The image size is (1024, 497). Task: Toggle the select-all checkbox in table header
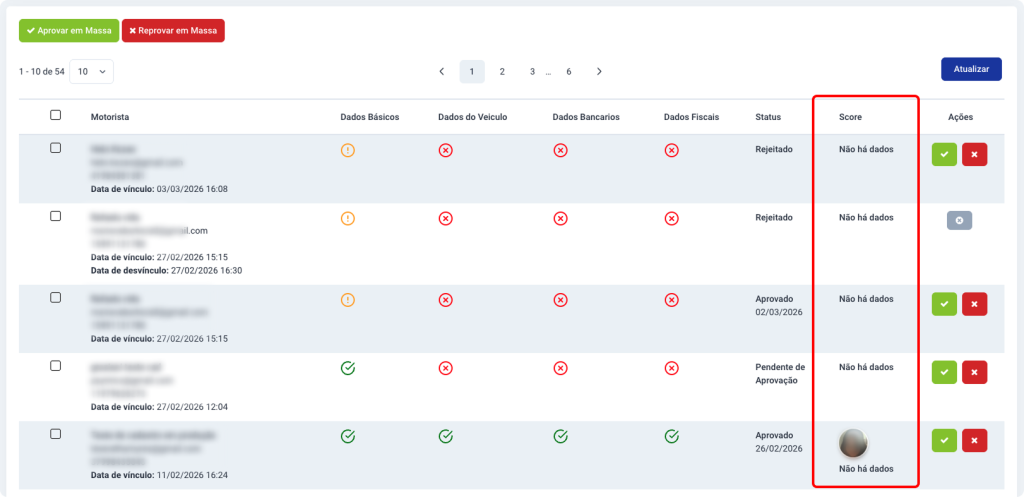point(56,116)
